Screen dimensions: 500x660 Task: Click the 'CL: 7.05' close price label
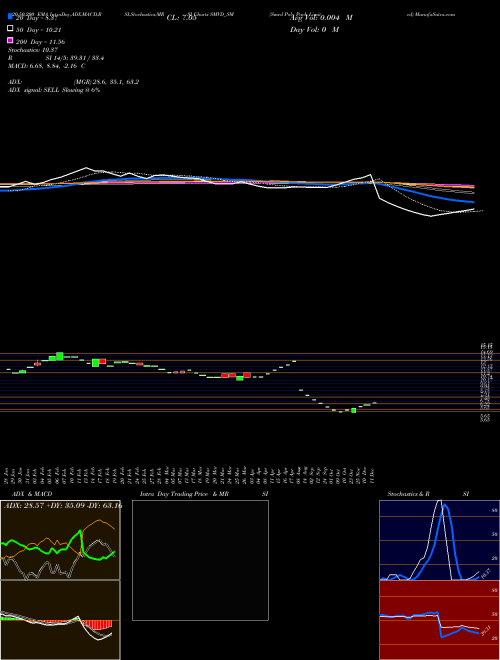(181, 18)
